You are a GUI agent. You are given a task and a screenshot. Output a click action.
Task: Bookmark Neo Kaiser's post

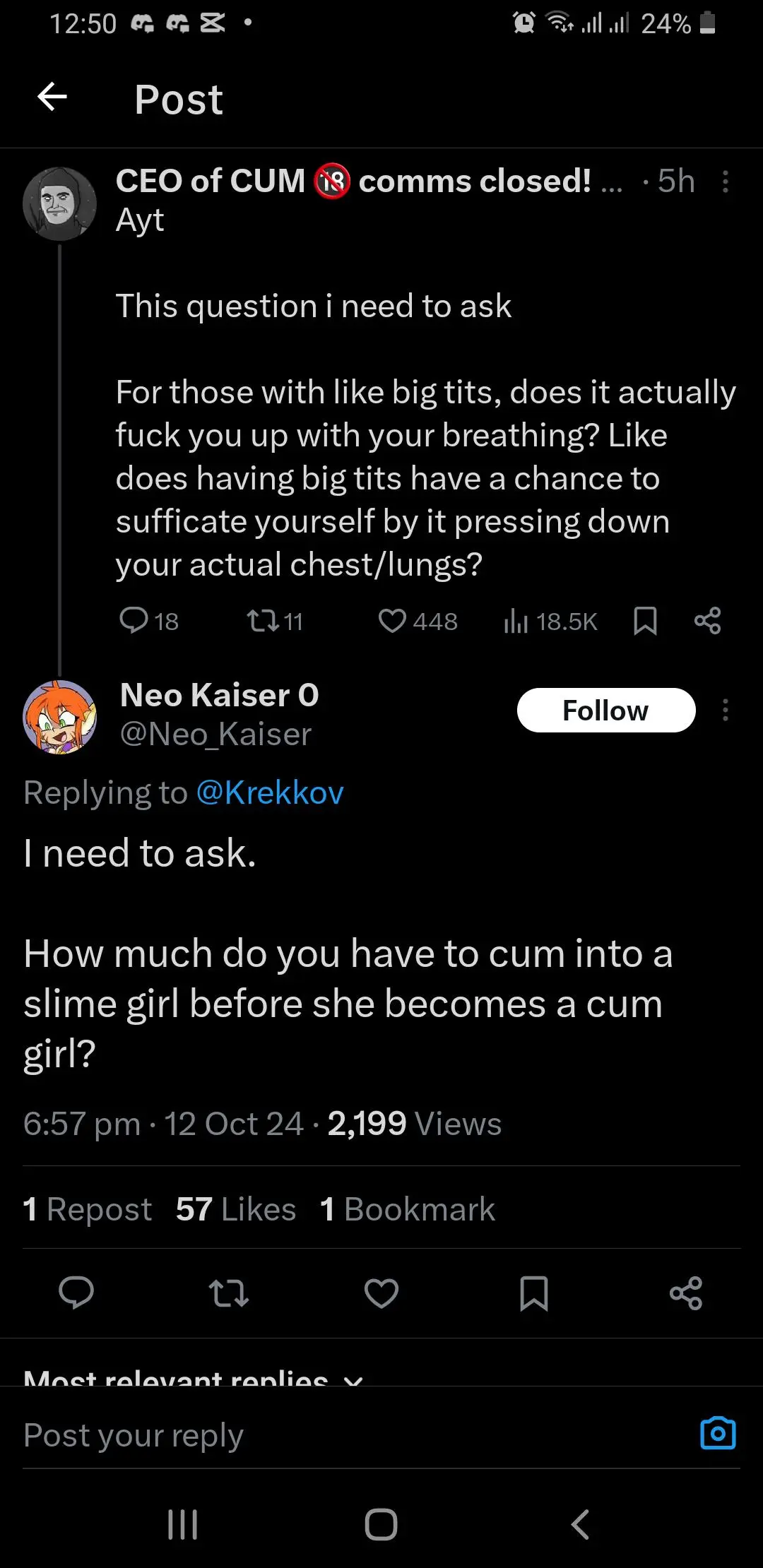click(533, 1293)
